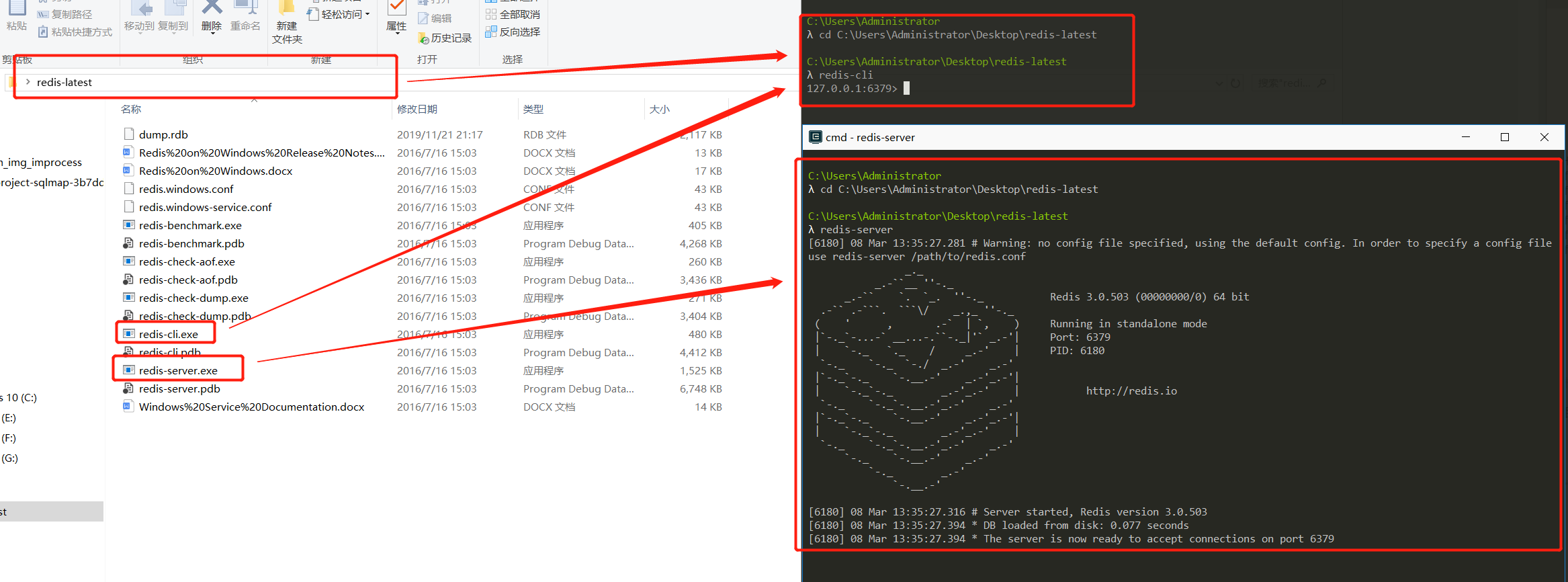
Task: Click the RDB 文件 type cell
Action: 545,134
